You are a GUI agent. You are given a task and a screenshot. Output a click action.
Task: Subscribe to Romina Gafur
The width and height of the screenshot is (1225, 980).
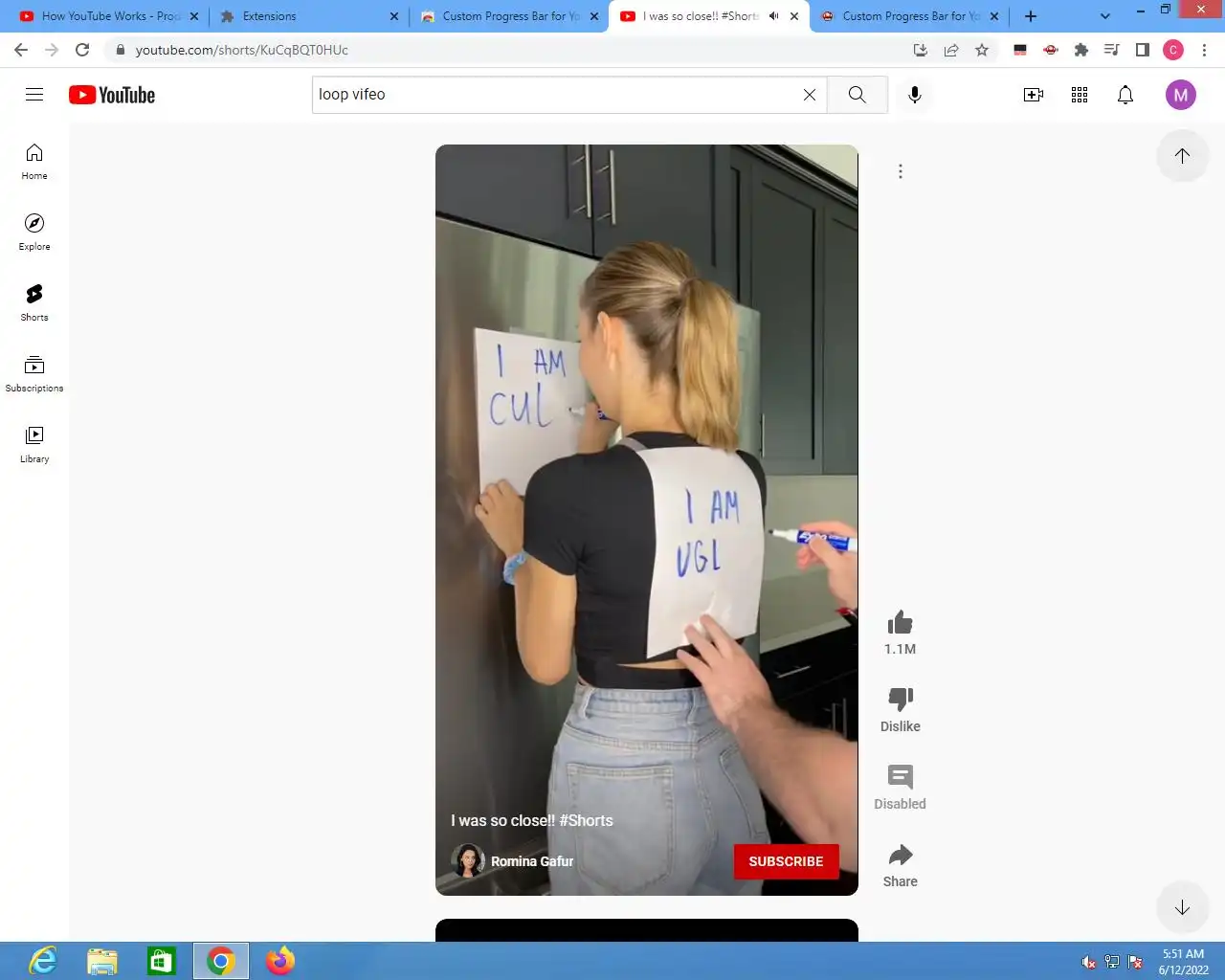(x=786, y=861)
